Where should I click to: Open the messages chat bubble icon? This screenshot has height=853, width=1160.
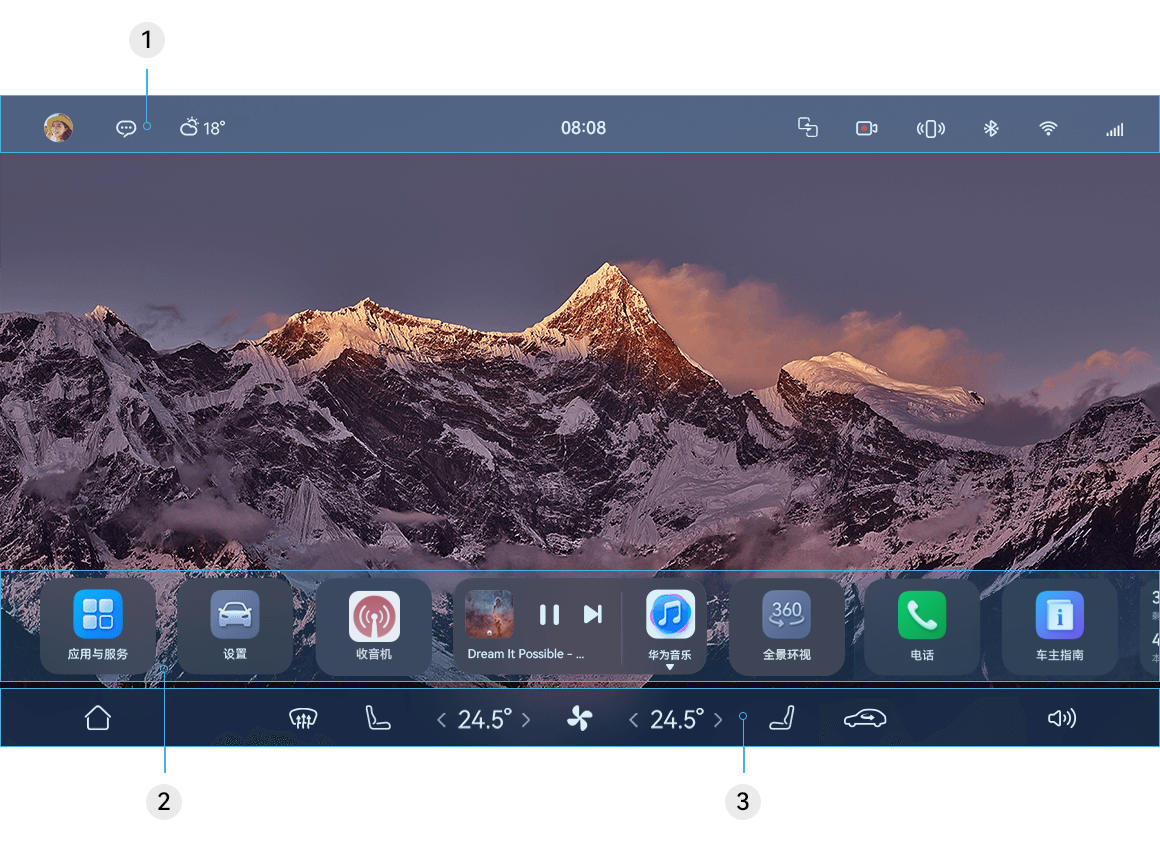tap(126, 128)
